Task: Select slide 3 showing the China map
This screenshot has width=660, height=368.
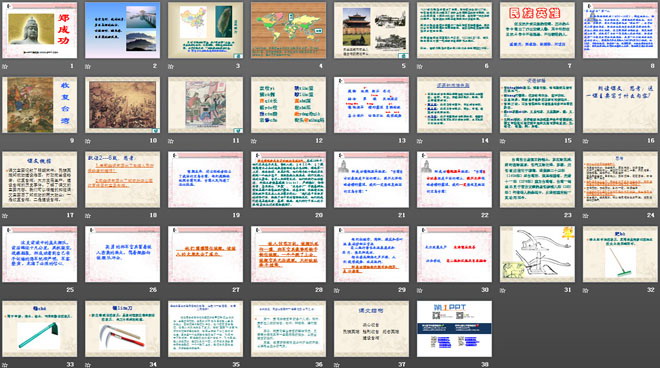Action: tap(205, 30)
